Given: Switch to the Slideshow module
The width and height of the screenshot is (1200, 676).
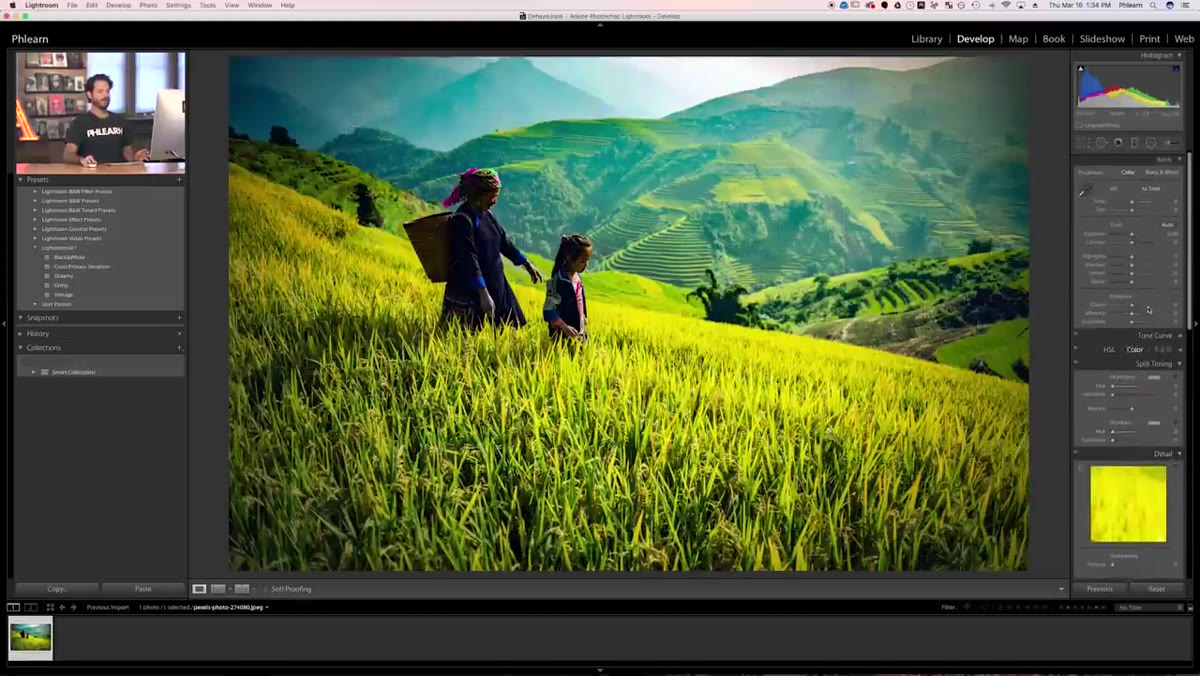Looking at the screenshot, I should tap(1102, 39).
